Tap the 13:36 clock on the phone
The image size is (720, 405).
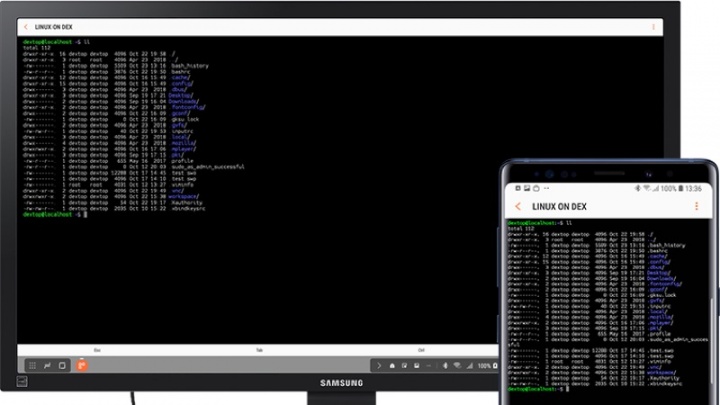(693, 188)
